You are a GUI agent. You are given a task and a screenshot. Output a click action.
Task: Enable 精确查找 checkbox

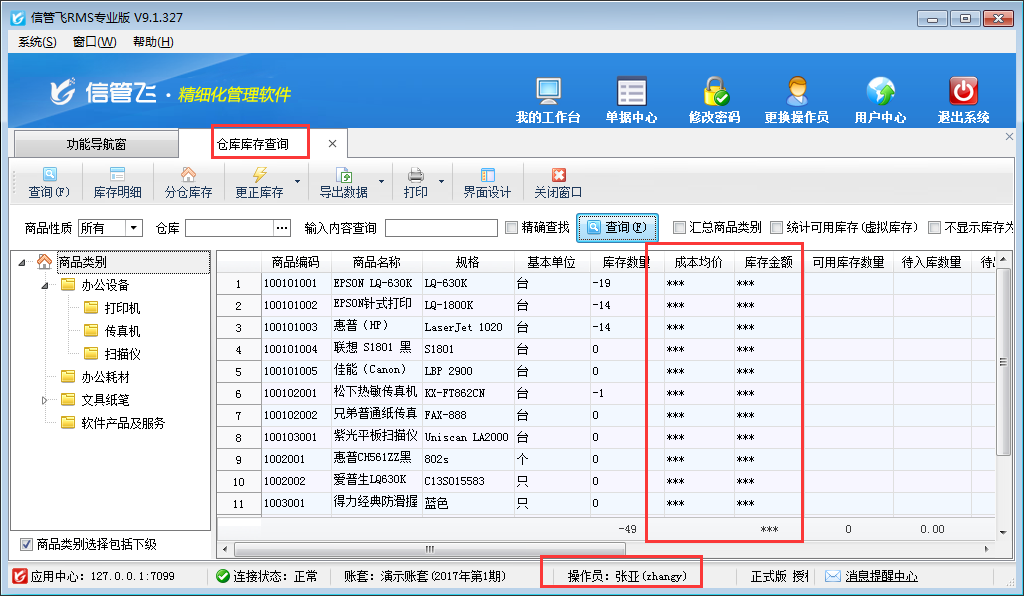pos(513,228)
